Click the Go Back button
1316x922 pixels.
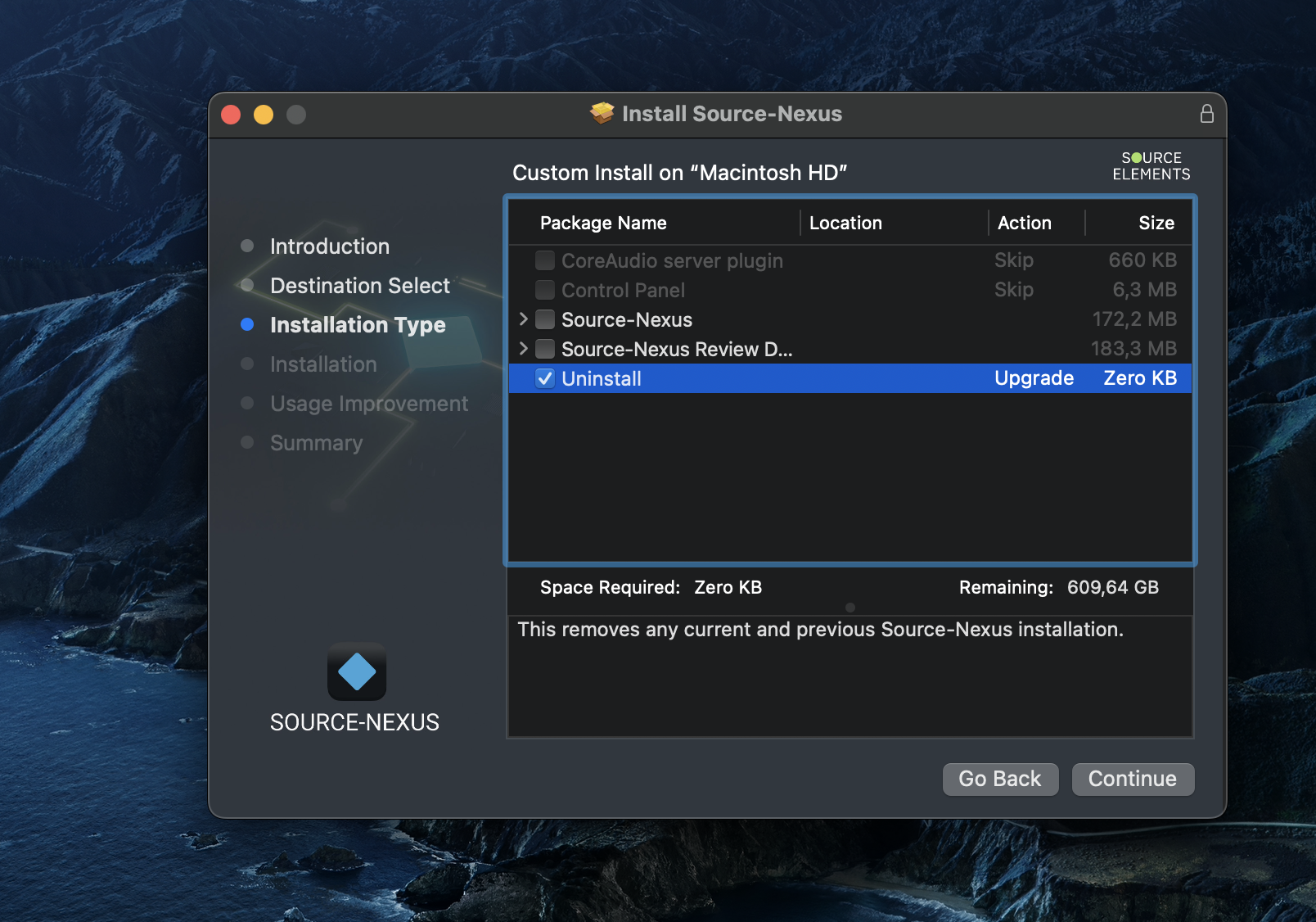click(999, 779)
